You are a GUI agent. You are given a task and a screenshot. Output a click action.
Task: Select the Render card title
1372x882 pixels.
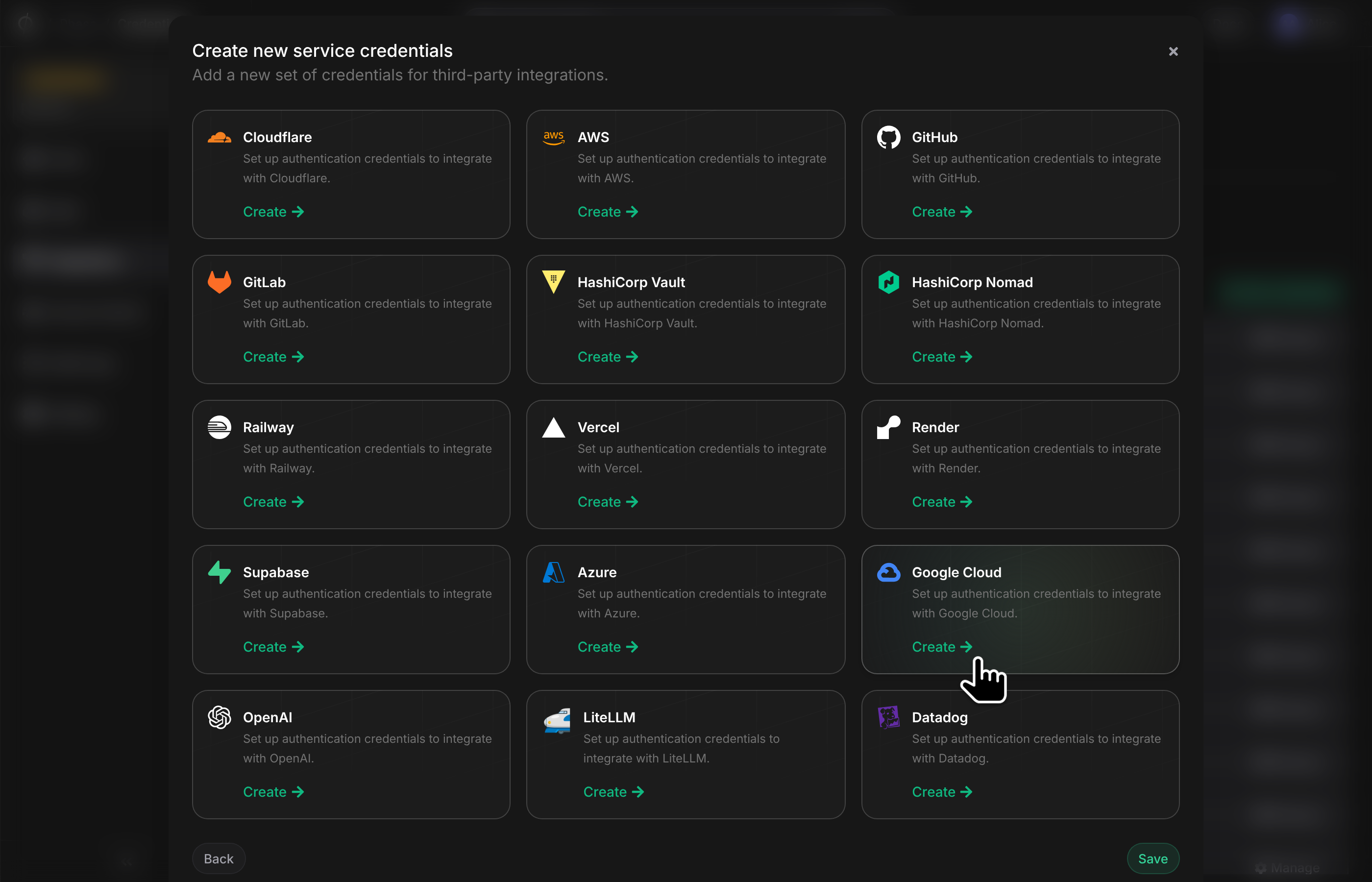(935, 427)
